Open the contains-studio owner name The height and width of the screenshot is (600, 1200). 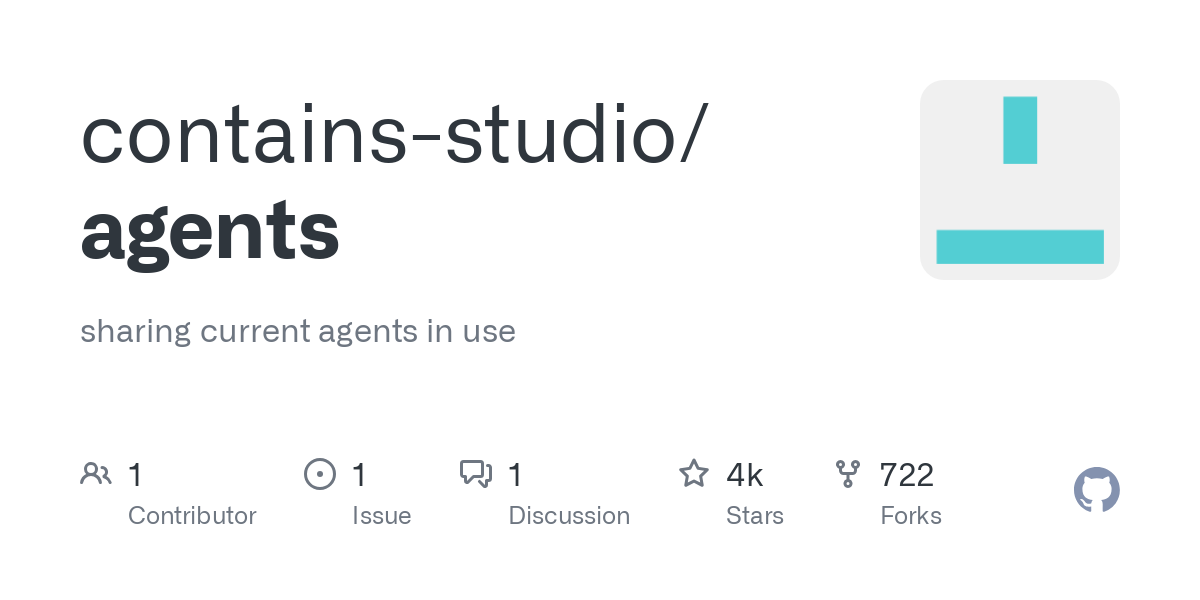[382, 135]
